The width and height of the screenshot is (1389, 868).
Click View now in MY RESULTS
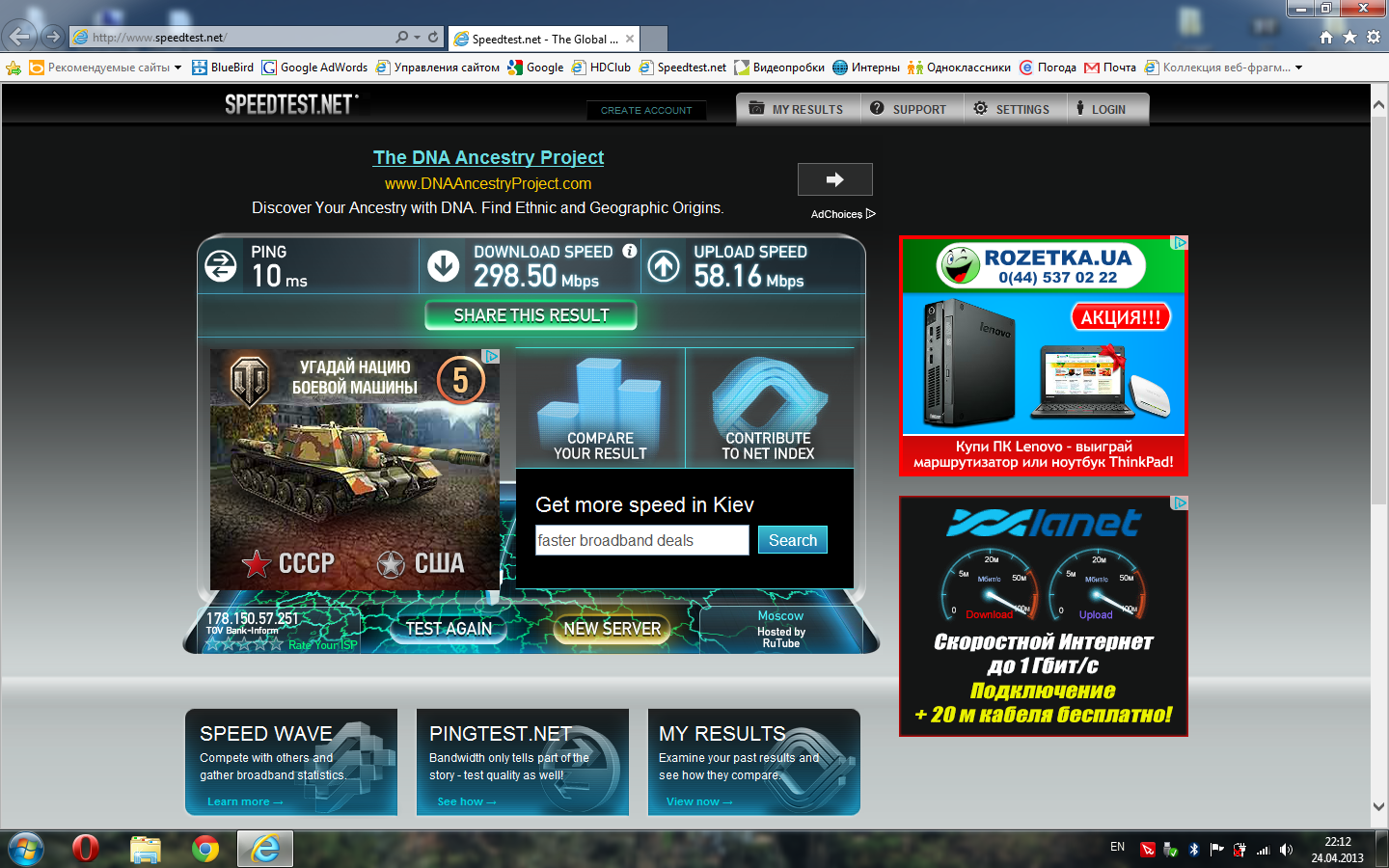pos(699,801)
